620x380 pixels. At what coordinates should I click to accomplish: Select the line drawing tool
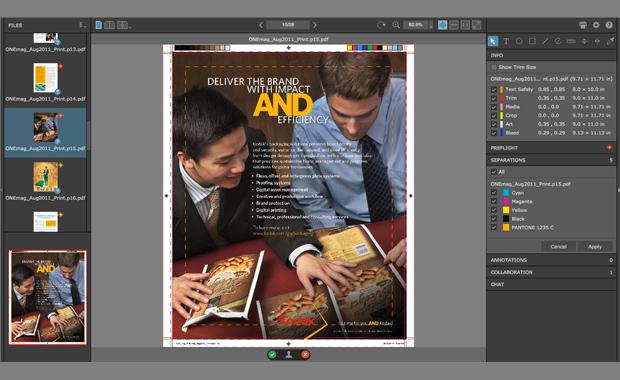pyautogui.click(x=545, y=41)
